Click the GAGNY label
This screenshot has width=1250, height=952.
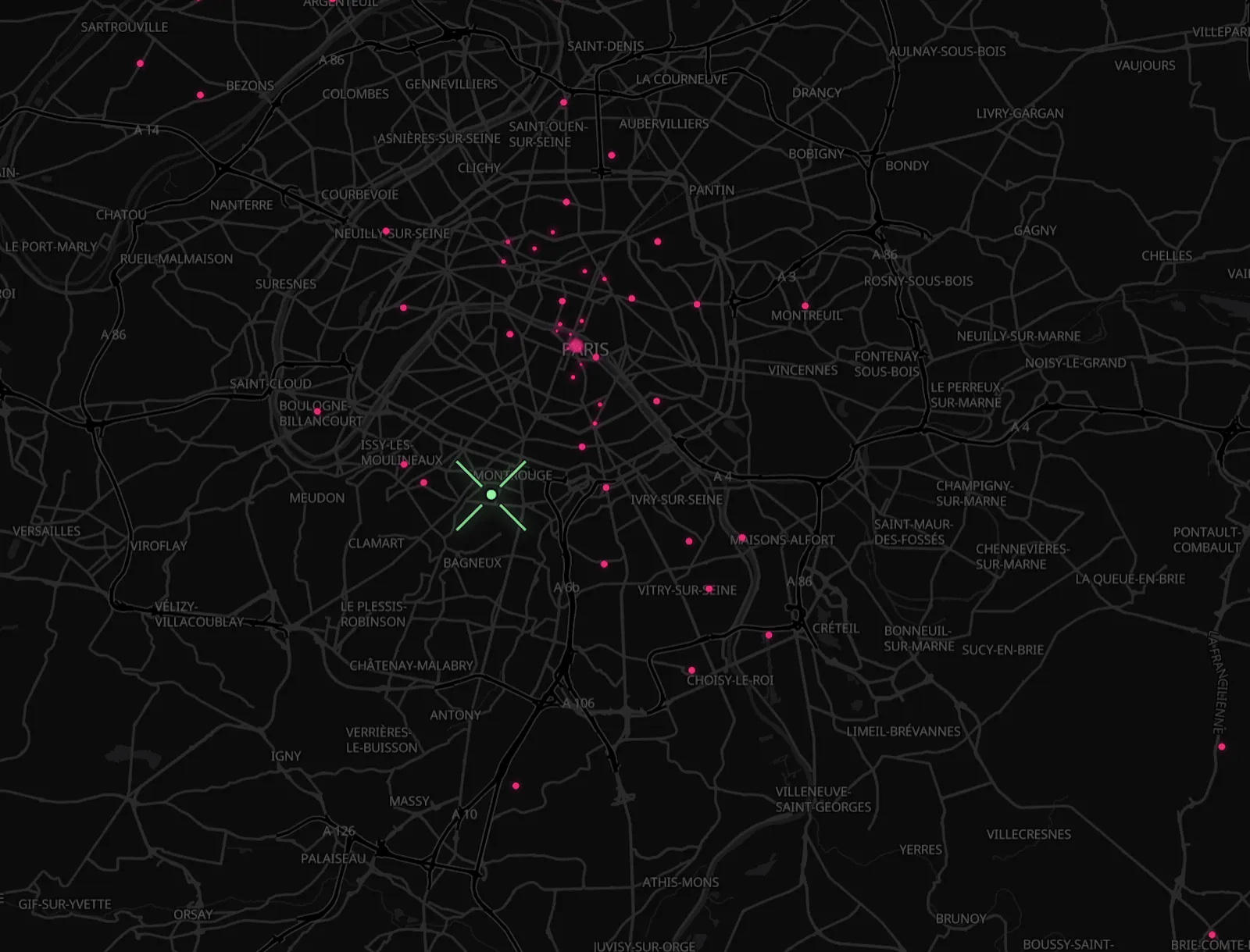click(x=1035, y=230)
